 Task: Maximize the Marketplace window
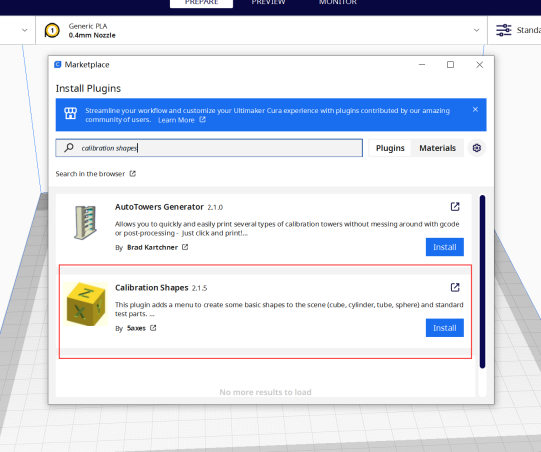tap(450, 65)
